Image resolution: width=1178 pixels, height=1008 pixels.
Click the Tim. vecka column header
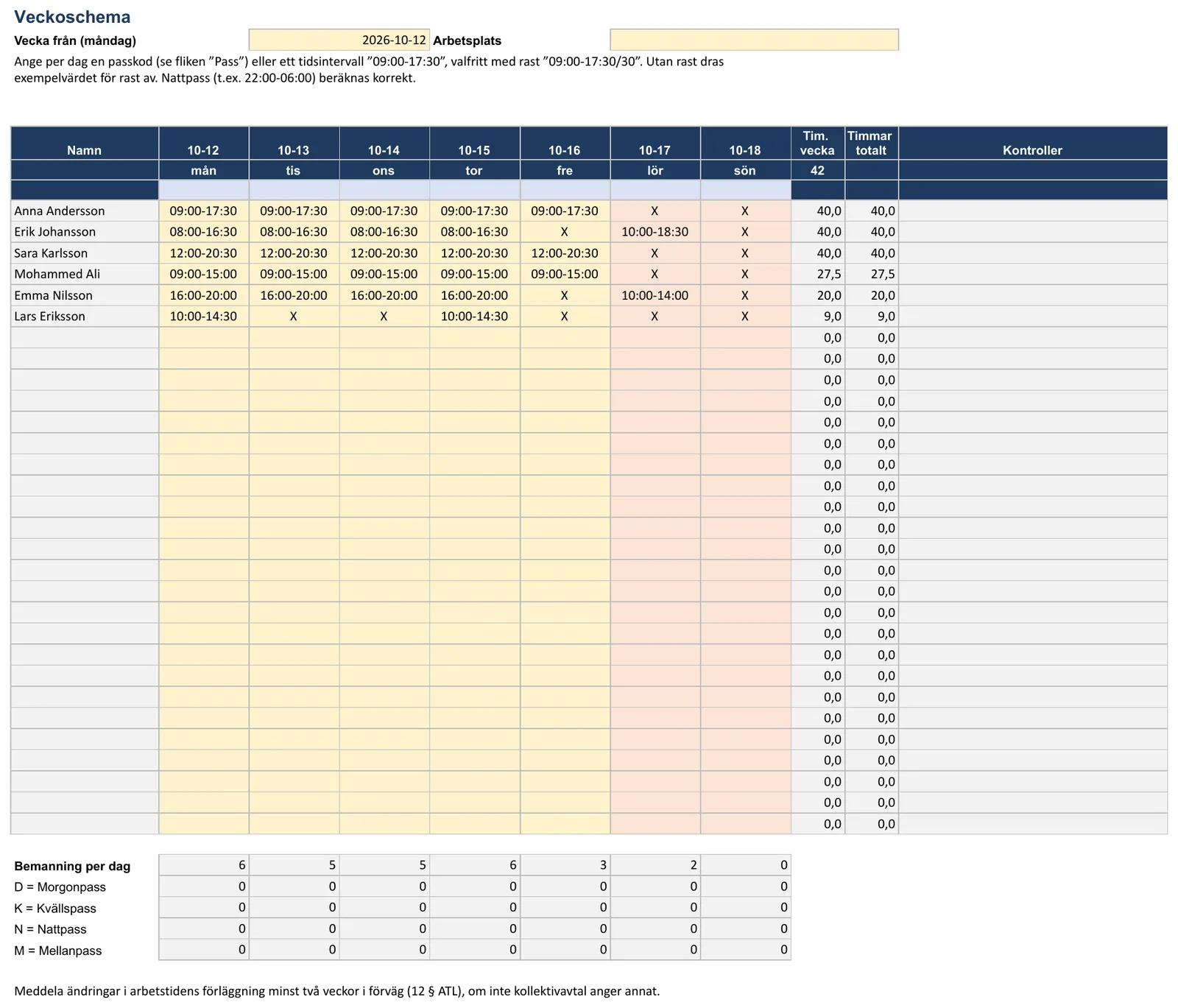coord(818,144)
